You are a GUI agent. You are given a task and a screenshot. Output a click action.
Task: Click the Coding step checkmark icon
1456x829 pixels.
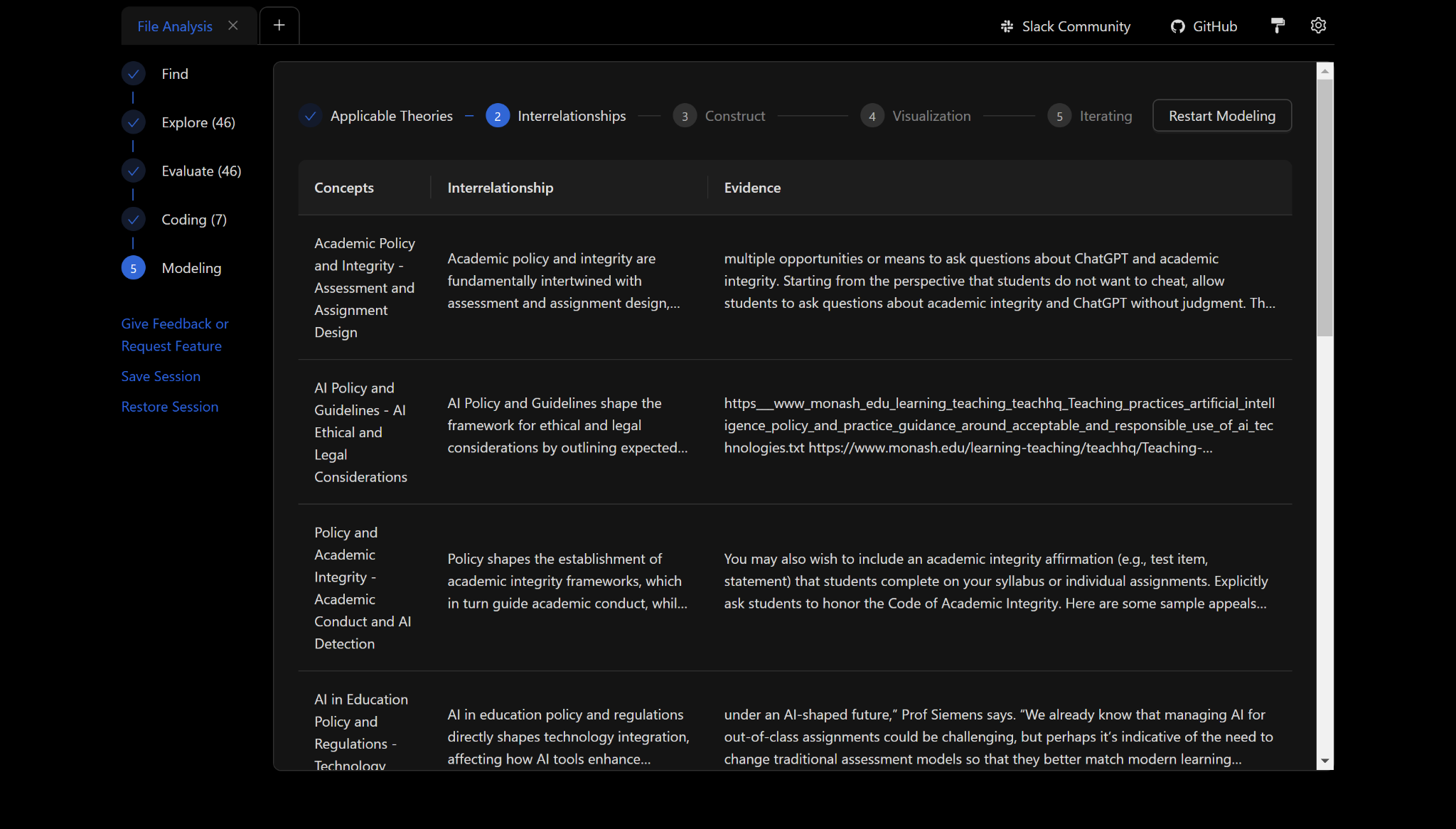point(133,219)
